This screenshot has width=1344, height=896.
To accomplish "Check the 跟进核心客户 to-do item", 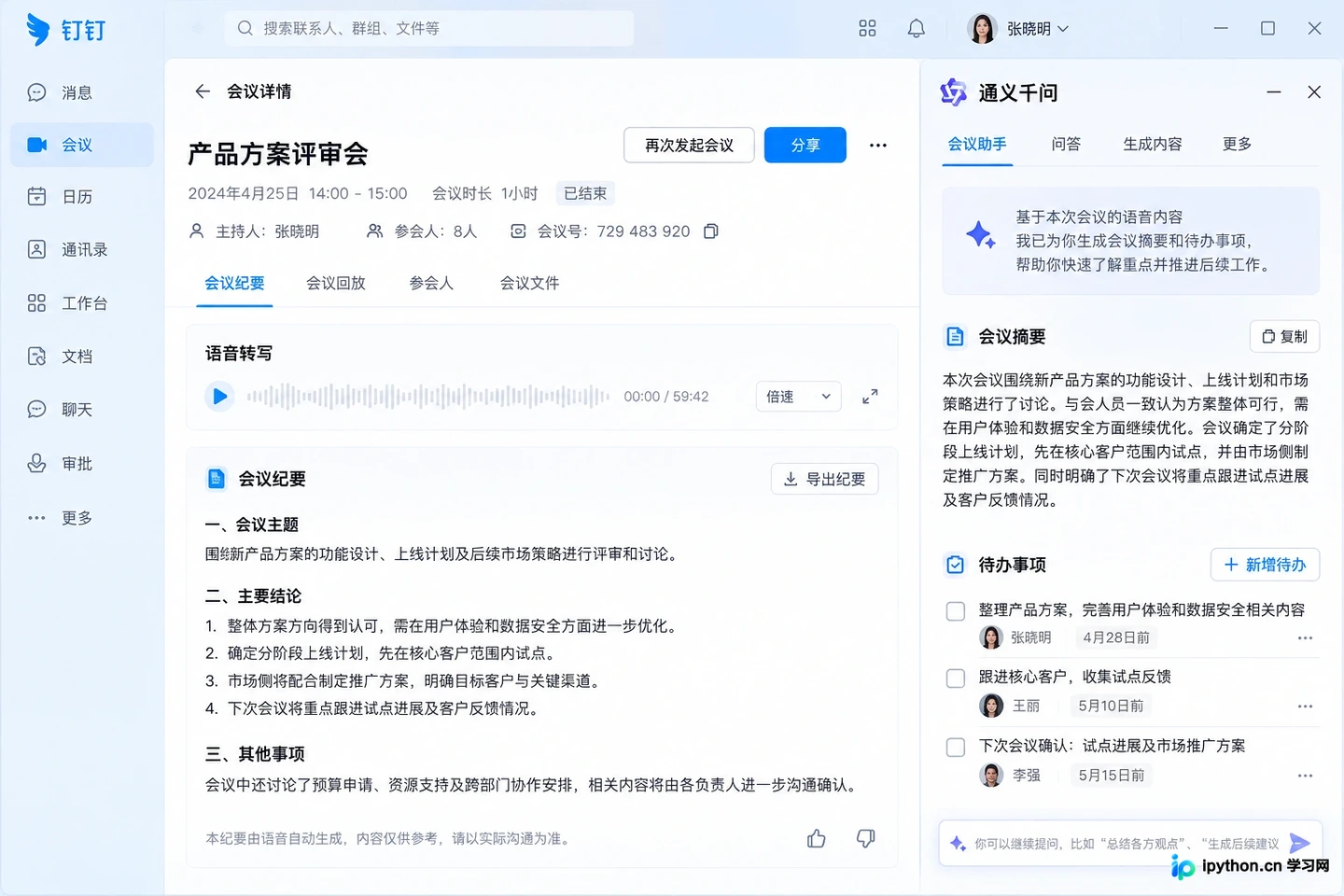I will [x=956, y=679].
